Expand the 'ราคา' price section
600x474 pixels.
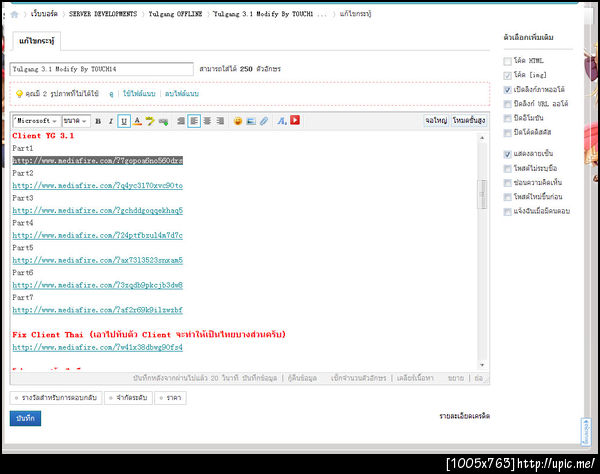pyautogui.click(x=170, y=398)
